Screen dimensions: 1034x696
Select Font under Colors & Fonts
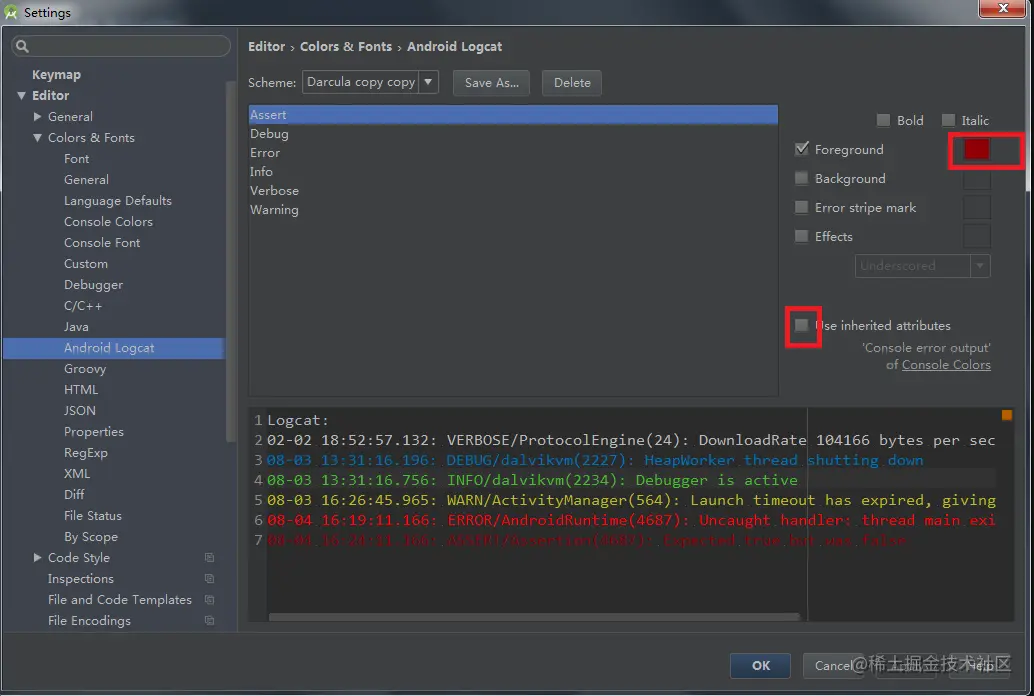pos(76,158)
